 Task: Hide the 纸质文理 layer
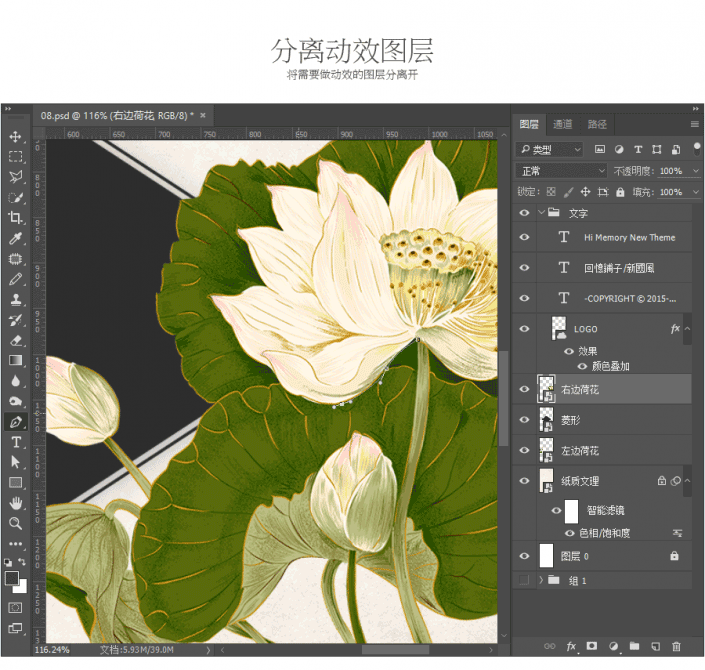pyautogui.click(x=524, y=481)
